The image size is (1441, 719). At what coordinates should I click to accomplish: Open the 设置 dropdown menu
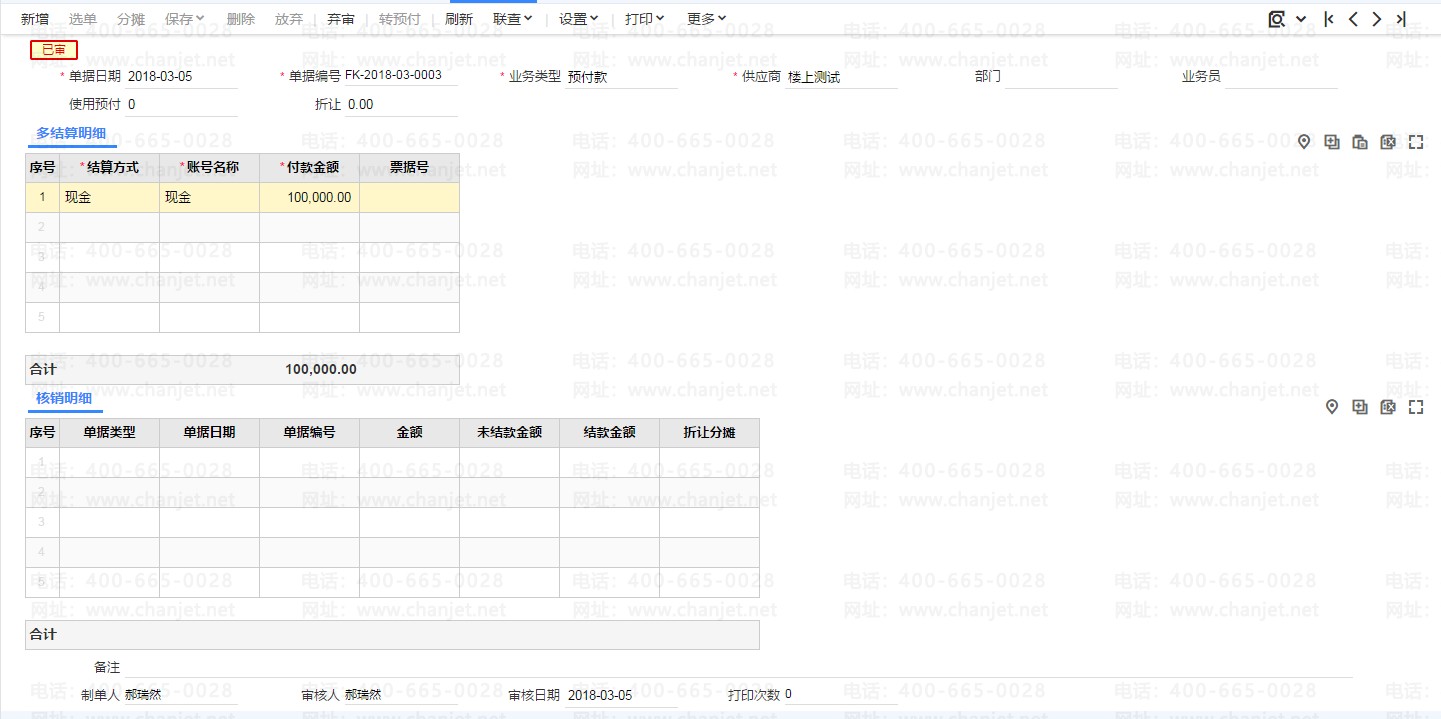point(579,19)
